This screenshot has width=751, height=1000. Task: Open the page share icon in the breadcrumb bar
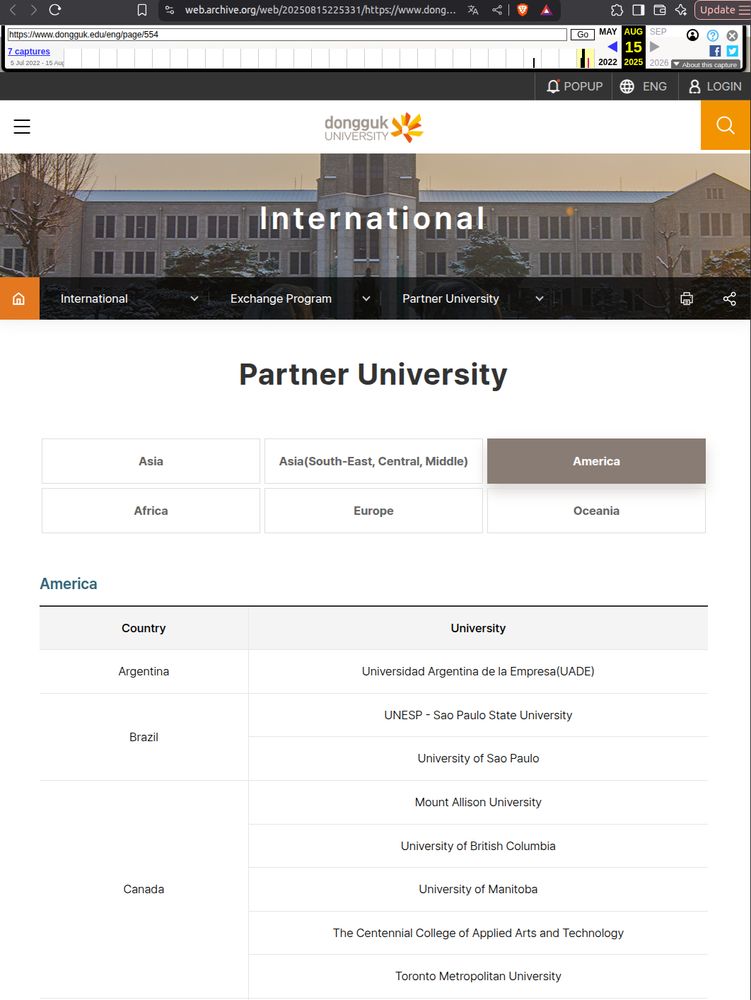729,298
